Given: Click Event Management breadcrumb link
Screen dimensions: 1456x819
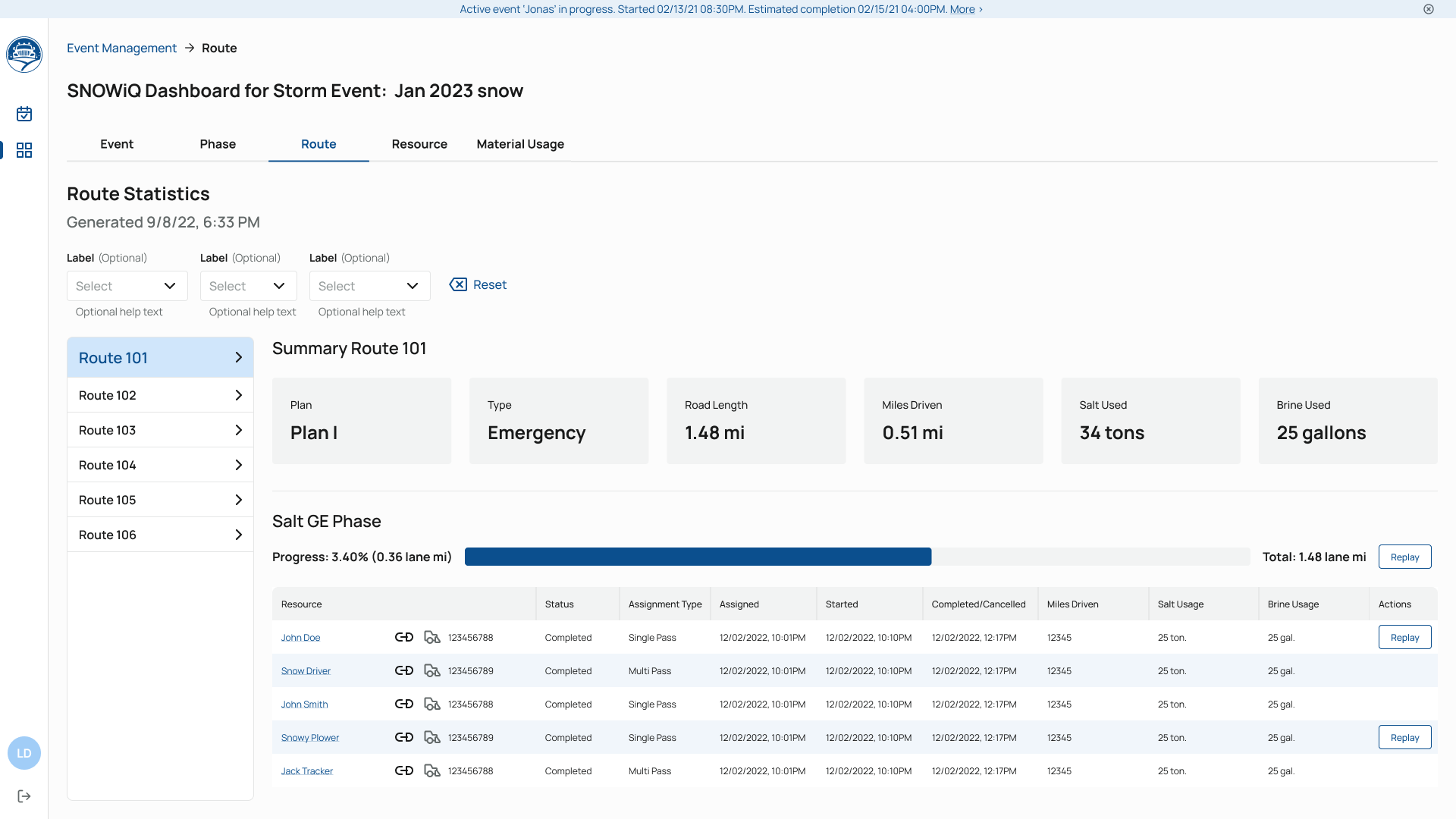Looking at the screenshot, I should [x=121, y=49].
